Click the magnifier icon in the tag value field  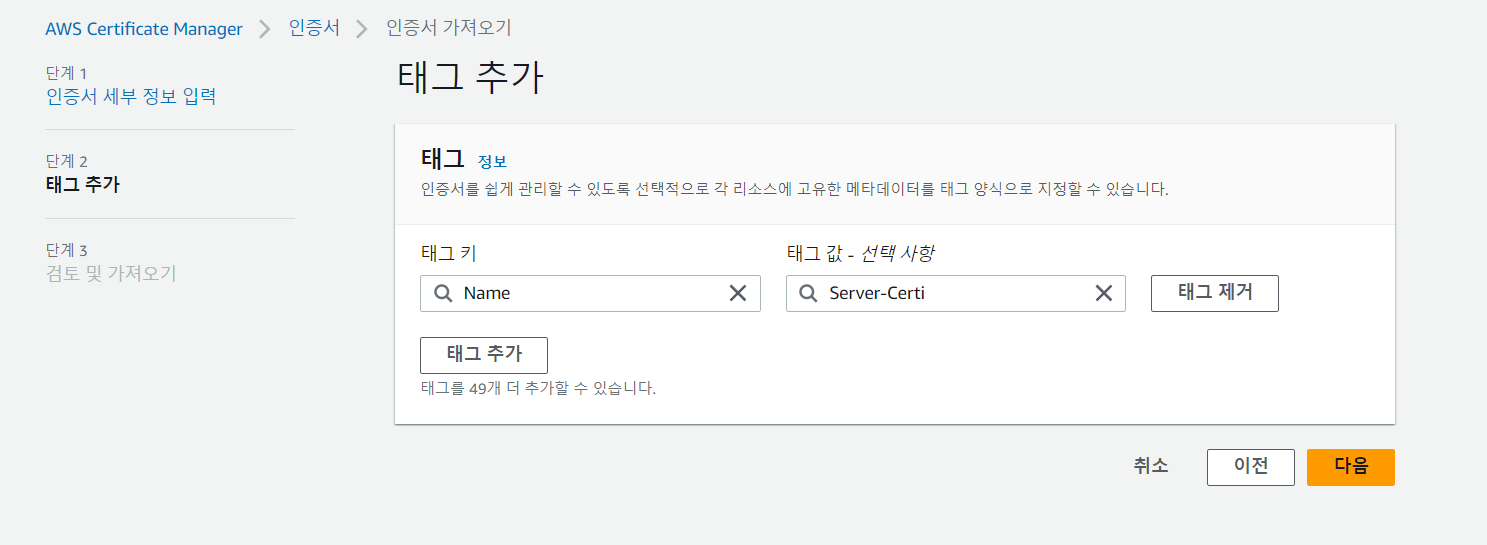pyautogui.click(x=808, y=294)
